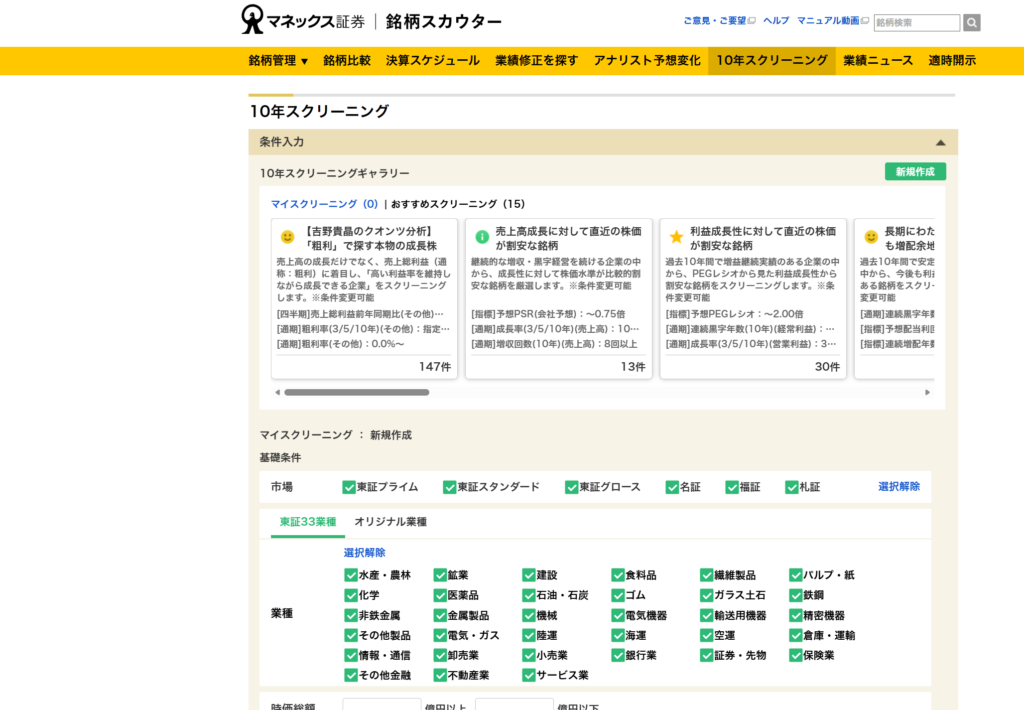Toggle the 建設 checkbox
Viewport: 1024px width, 710px height.
[529, 575]
